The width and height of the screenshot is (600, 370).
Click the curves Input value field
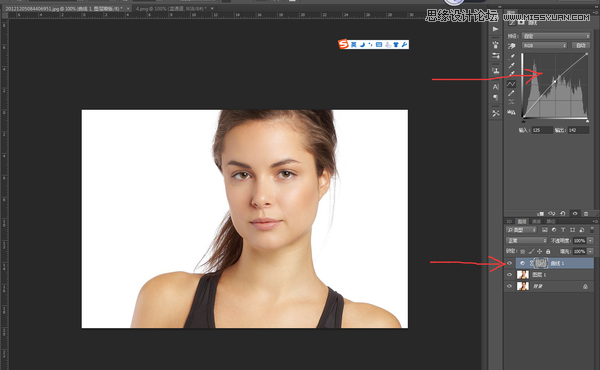542,130
